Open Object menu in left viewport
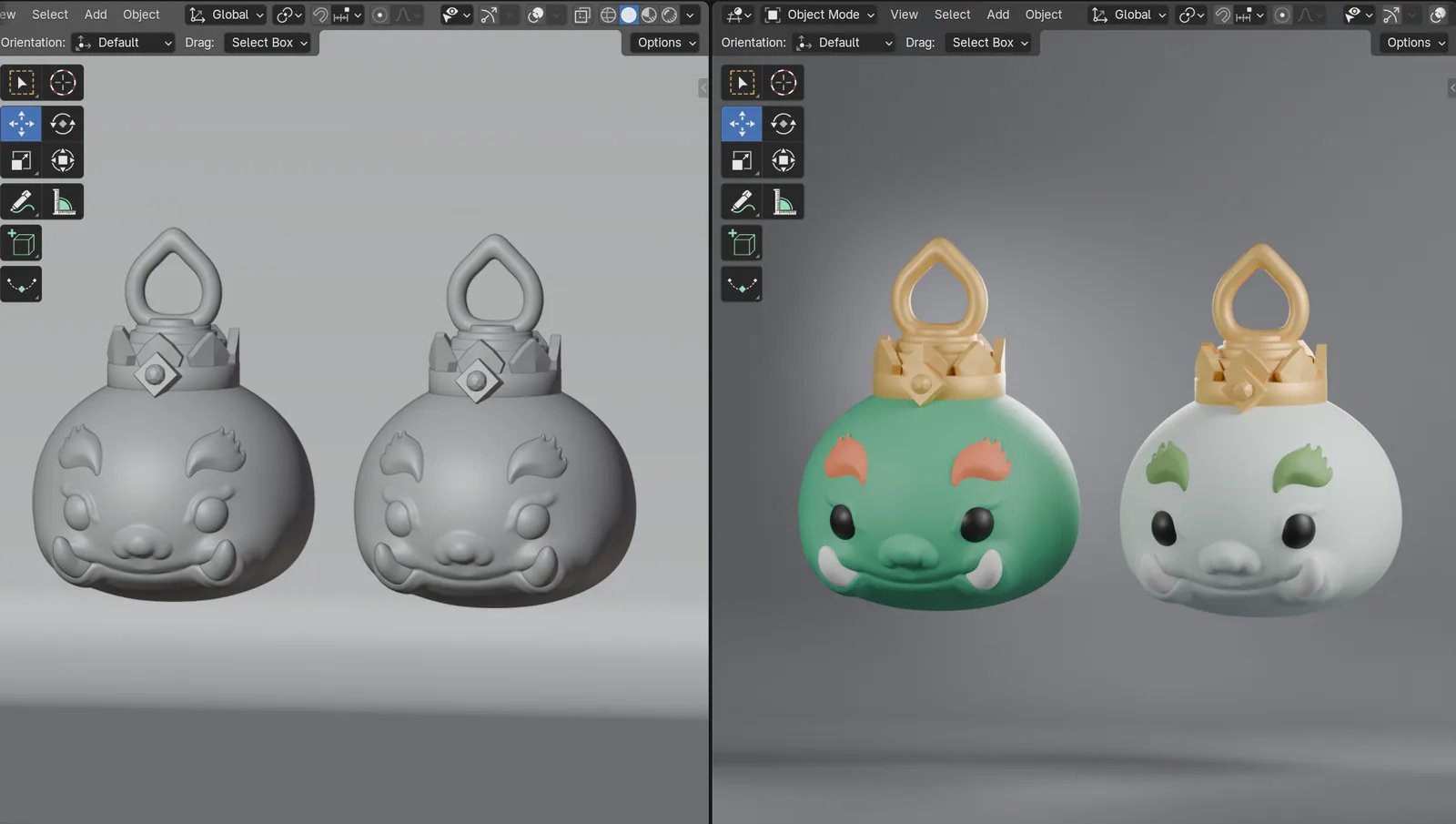Screen dimensions: 1456x824 click(141, 15)
